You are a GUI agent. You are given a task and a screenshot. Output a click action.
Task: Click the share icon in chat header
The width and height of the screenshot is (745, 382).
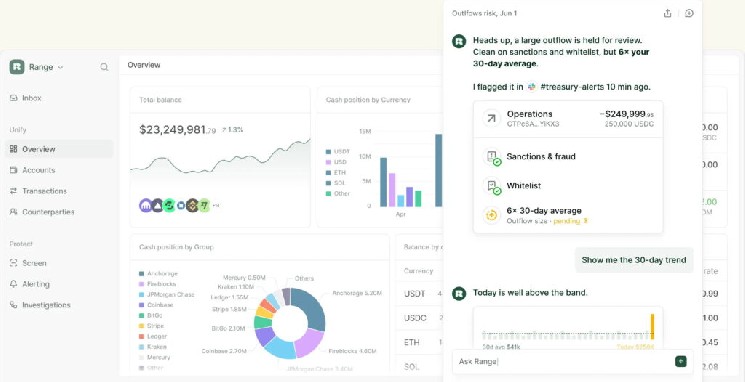668,13
